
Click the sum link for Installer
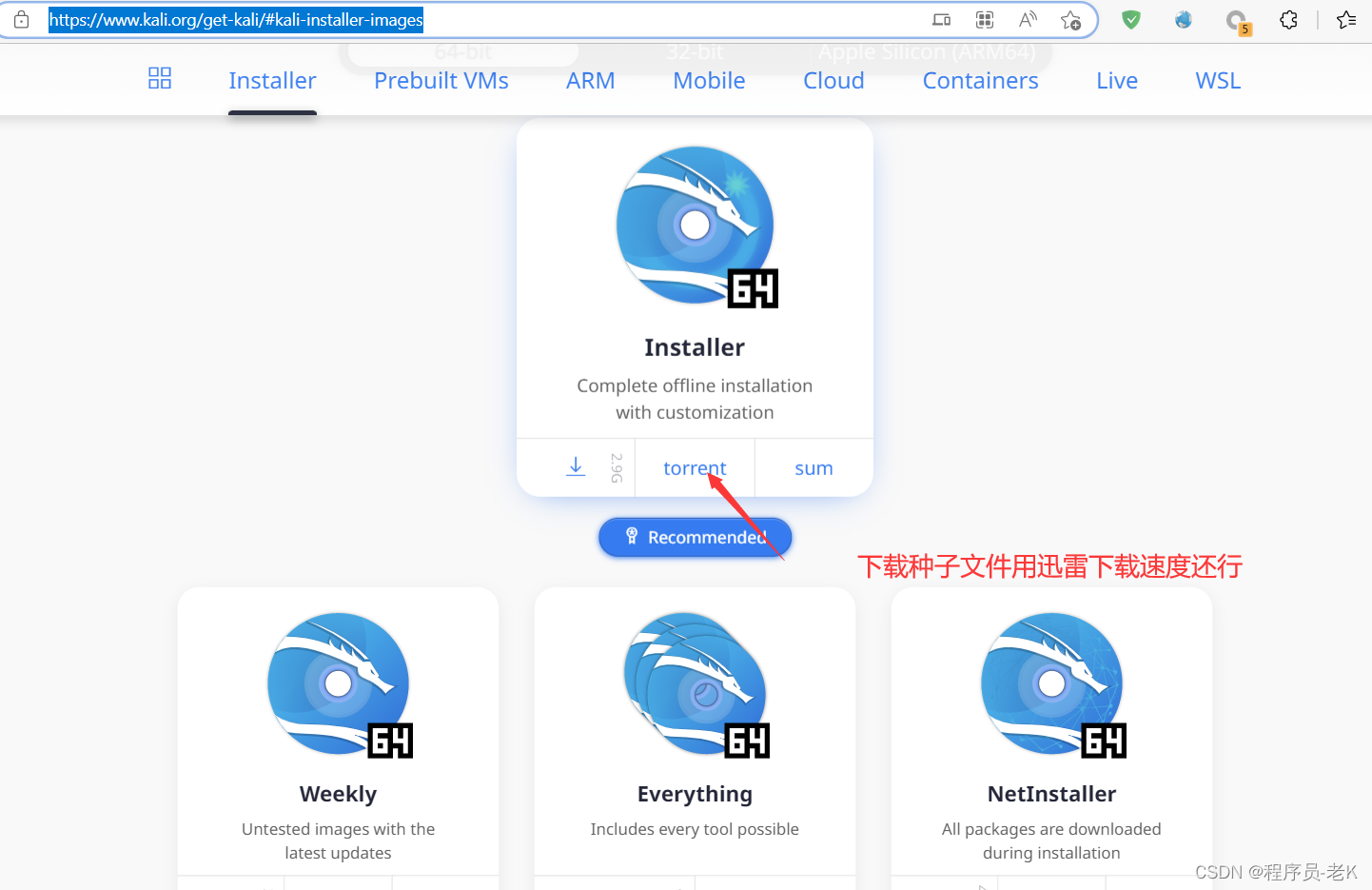[x=813, y=468]
